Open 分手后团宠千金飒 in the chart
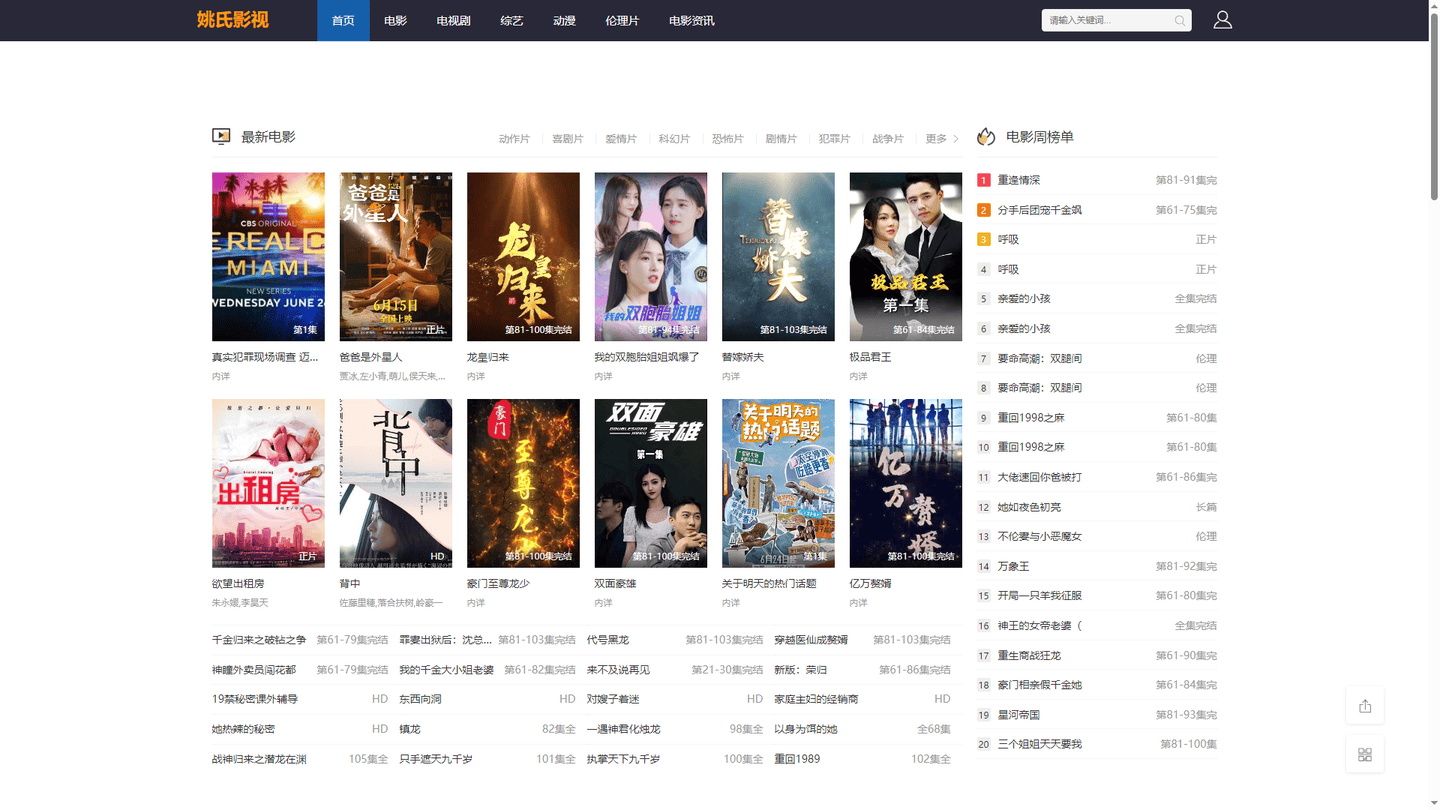The width and height of the screenshot is (1440, 810). (x=1040, y=210)
